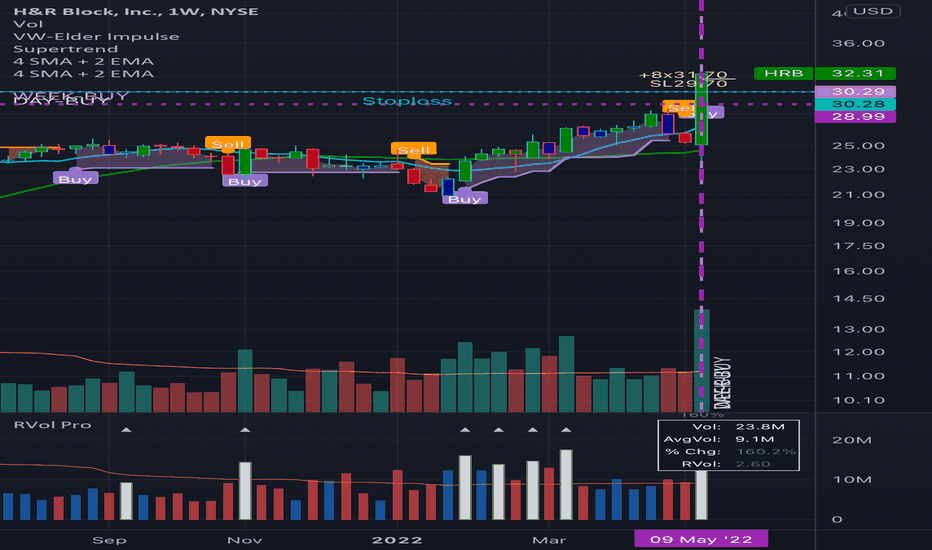
Task: Click the 32.31 last price label
Action: [855, 73]
